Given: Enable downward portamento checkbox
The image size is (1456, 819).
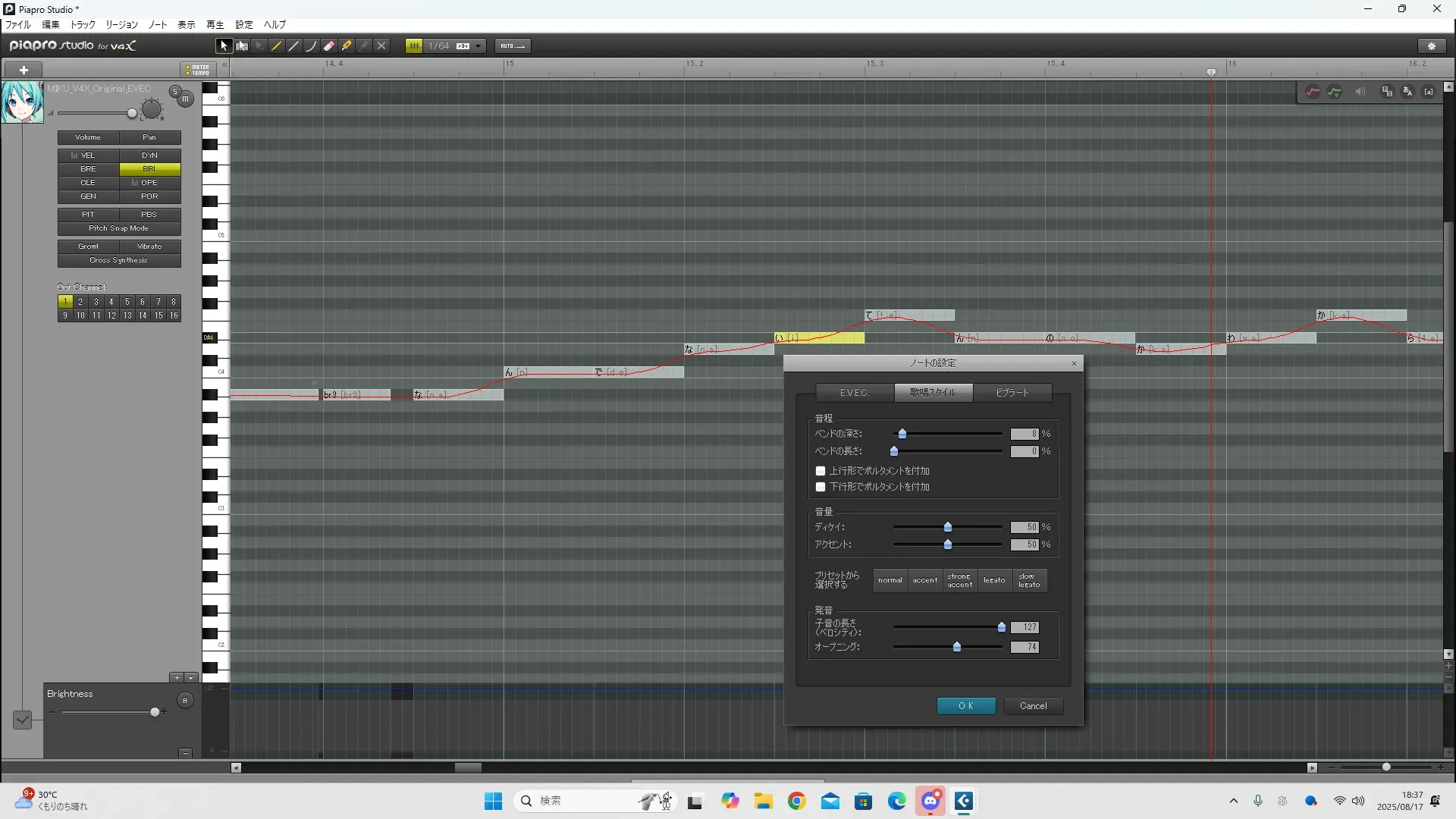Looking at the screenshot, I should point(821,487).
